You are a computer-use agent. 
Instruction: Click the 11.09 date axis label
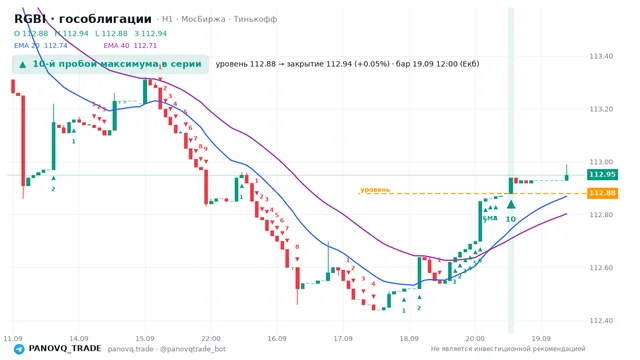(13, 339)
